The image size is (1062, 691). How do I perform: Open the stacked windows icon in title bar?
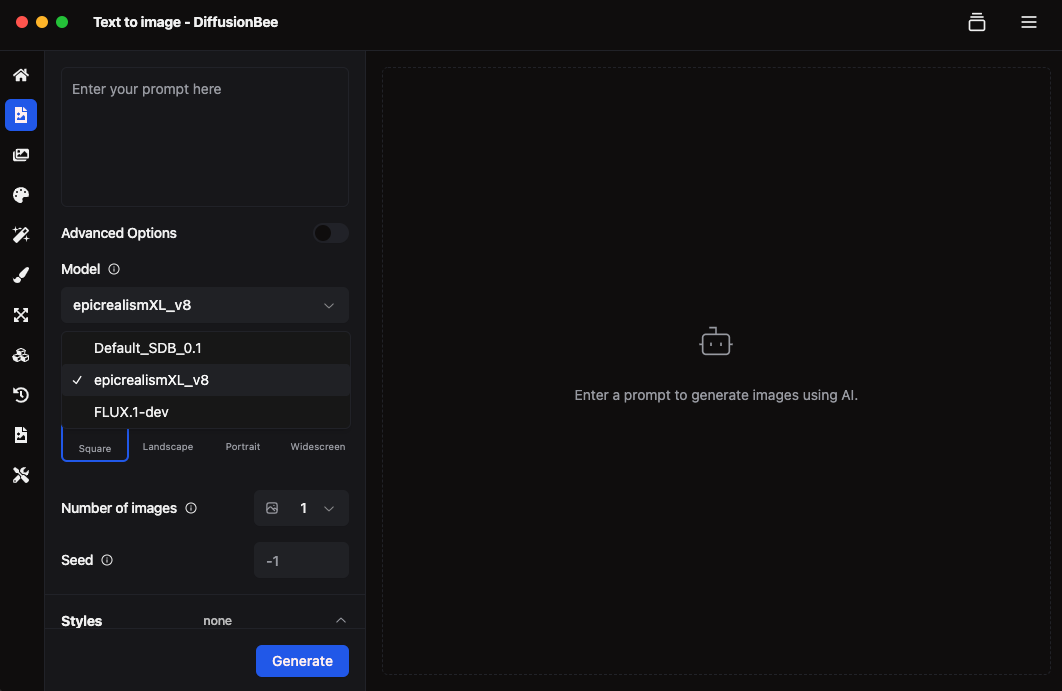(977, 22)
